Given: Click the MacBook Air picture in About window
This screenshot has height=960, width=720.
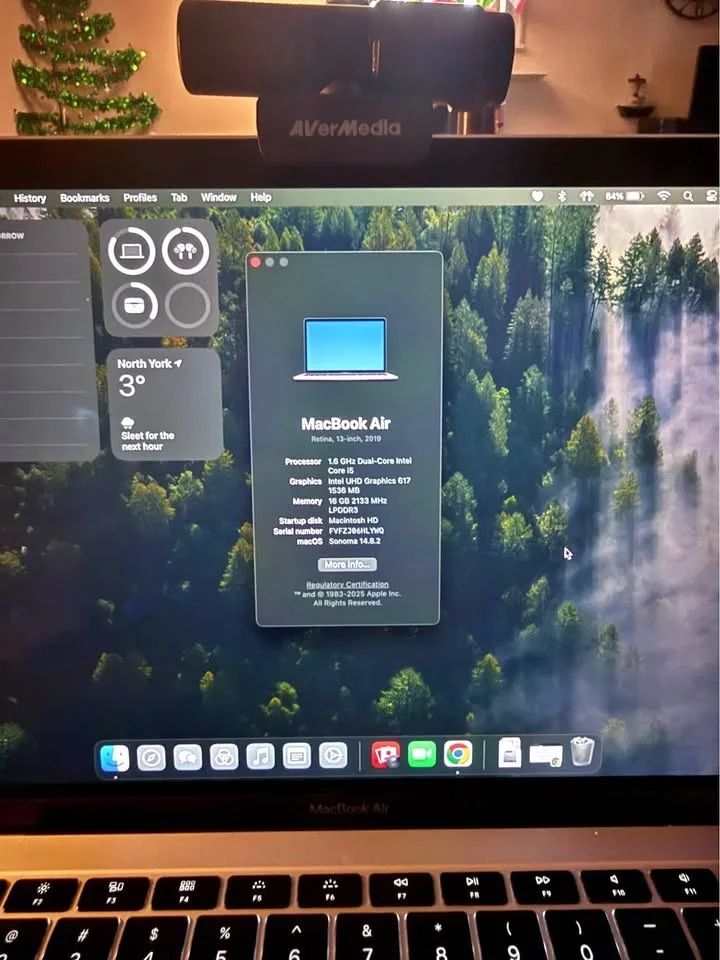Looking at the screenshot, I should click(x=346, y=349).
